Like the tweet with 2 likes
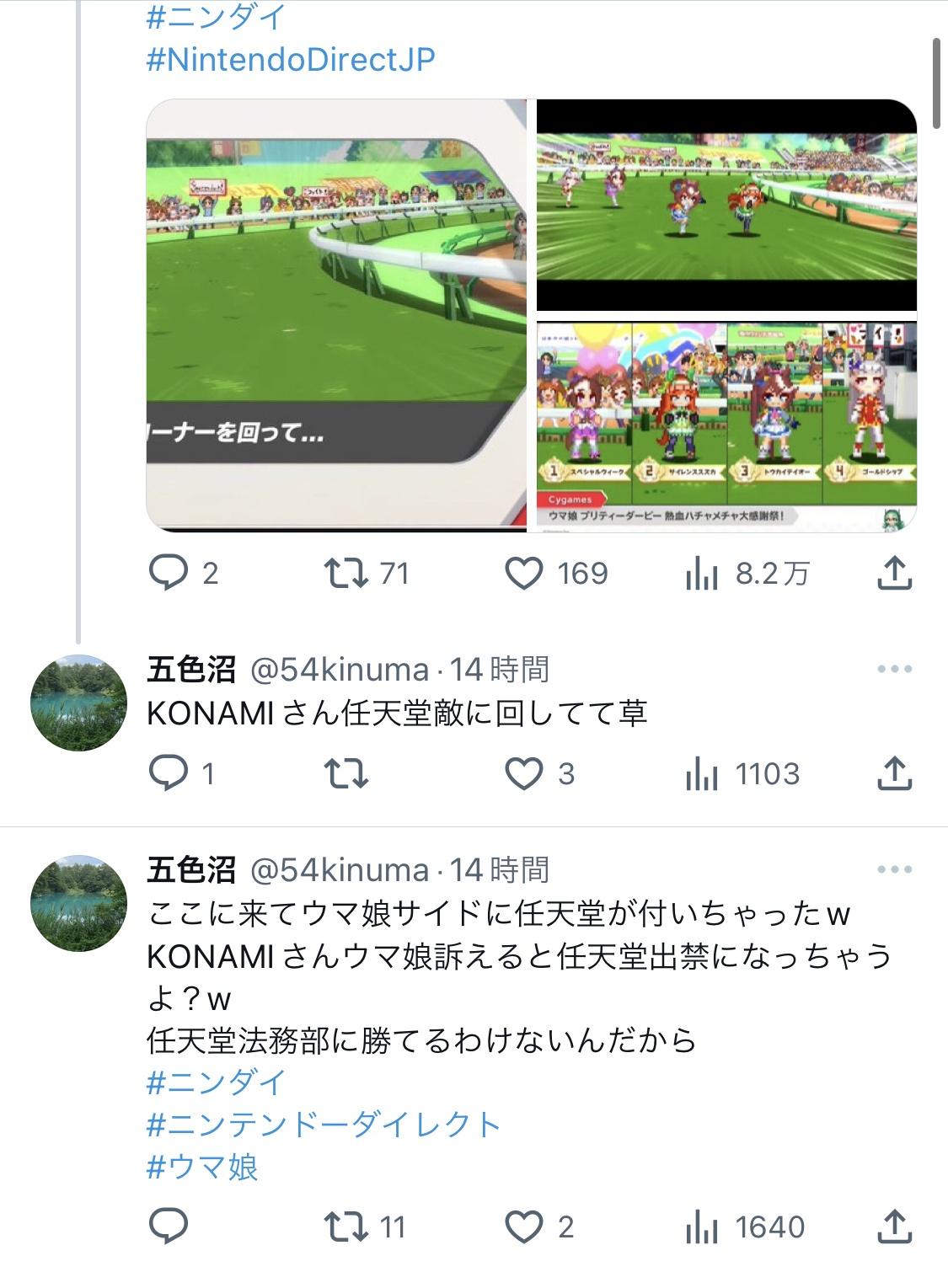Image resolution: width=948 pixels, height=1288 pixels. [523, 1227]
